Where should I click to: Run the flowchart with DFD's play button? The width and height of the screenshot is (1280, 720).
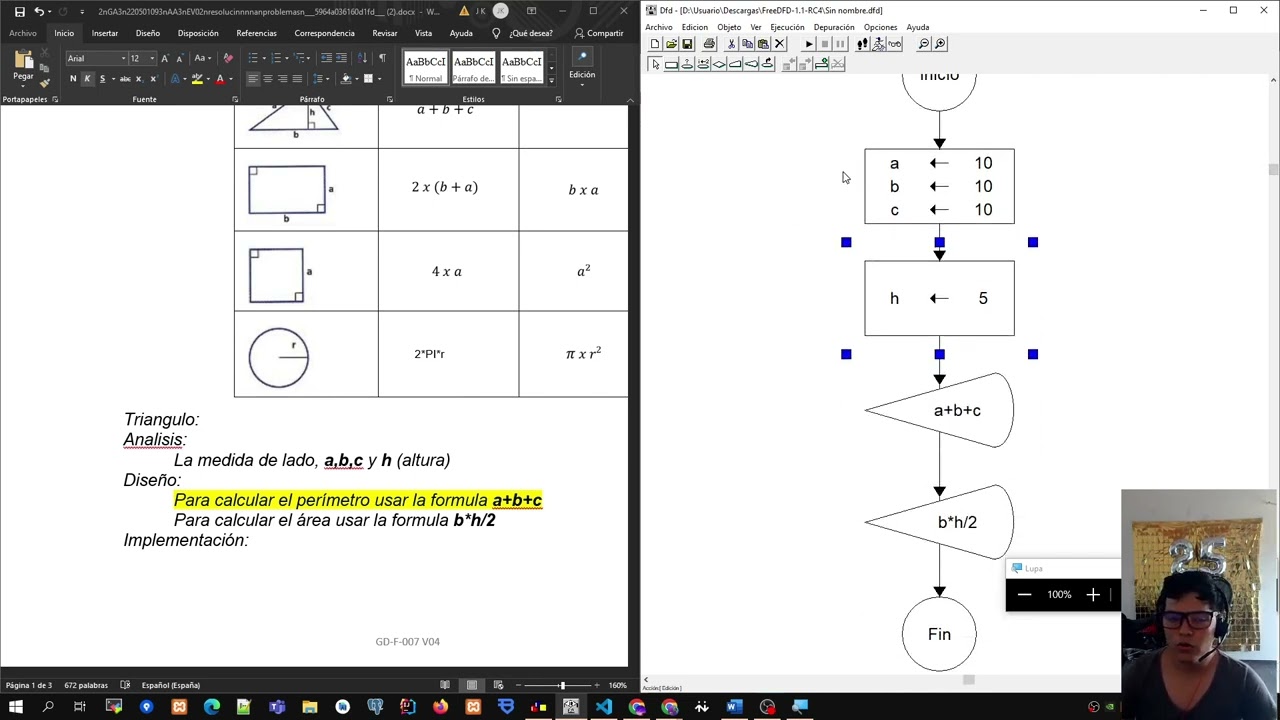click(809, 44)
